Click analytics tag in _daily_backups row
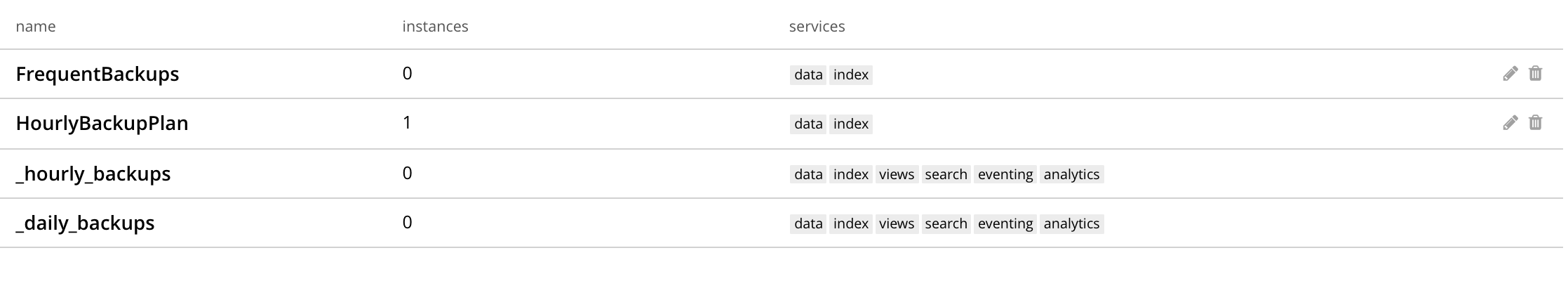The image size is (1568, 293). (1071, 224)
